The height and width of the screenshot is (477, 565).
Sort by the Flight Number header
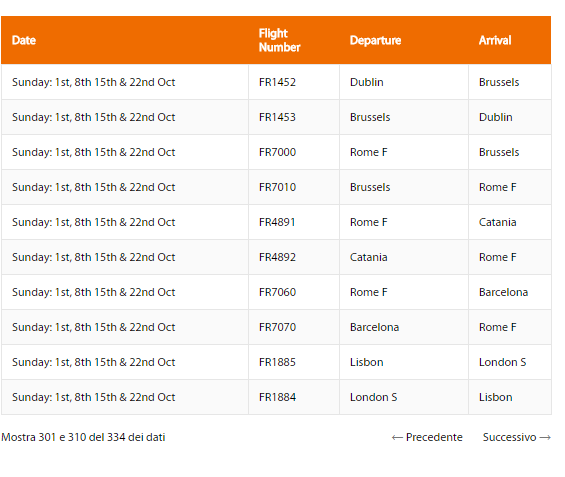(279, 40)
